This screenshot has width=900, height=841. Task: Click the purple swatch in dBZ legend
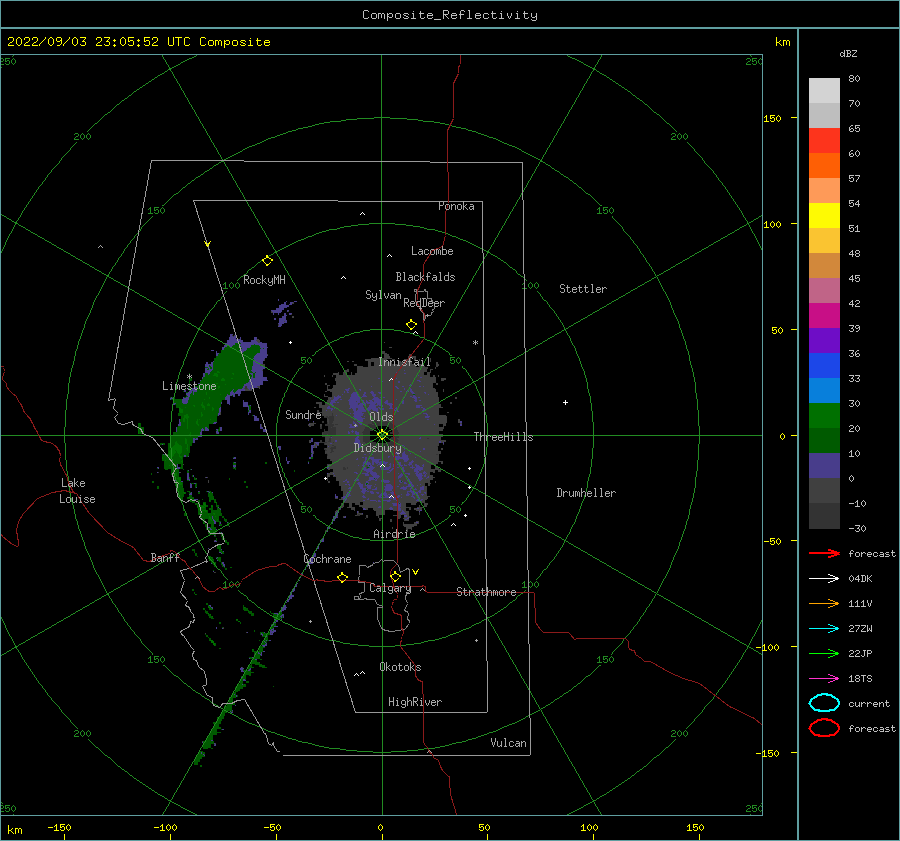(824, 340)
